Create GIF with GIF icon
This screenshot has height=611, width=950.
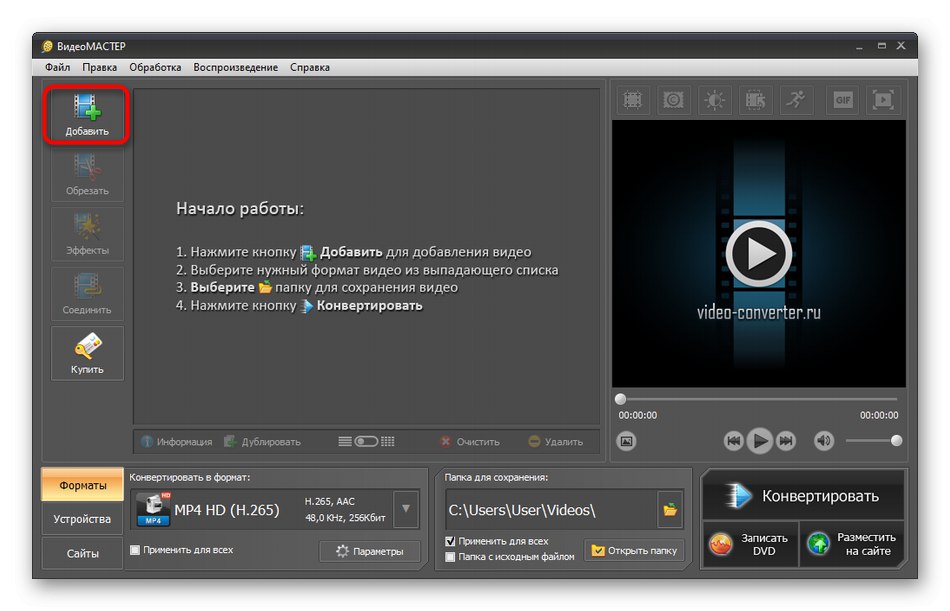[843, 99]
